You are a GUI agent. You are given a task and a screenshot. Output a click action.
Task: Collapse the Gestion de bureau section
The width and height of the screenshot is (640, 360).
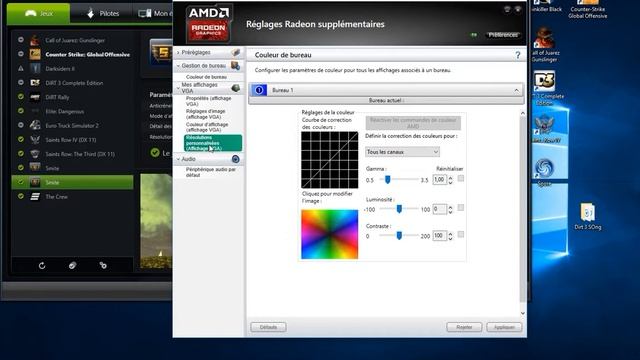point(178,66)
